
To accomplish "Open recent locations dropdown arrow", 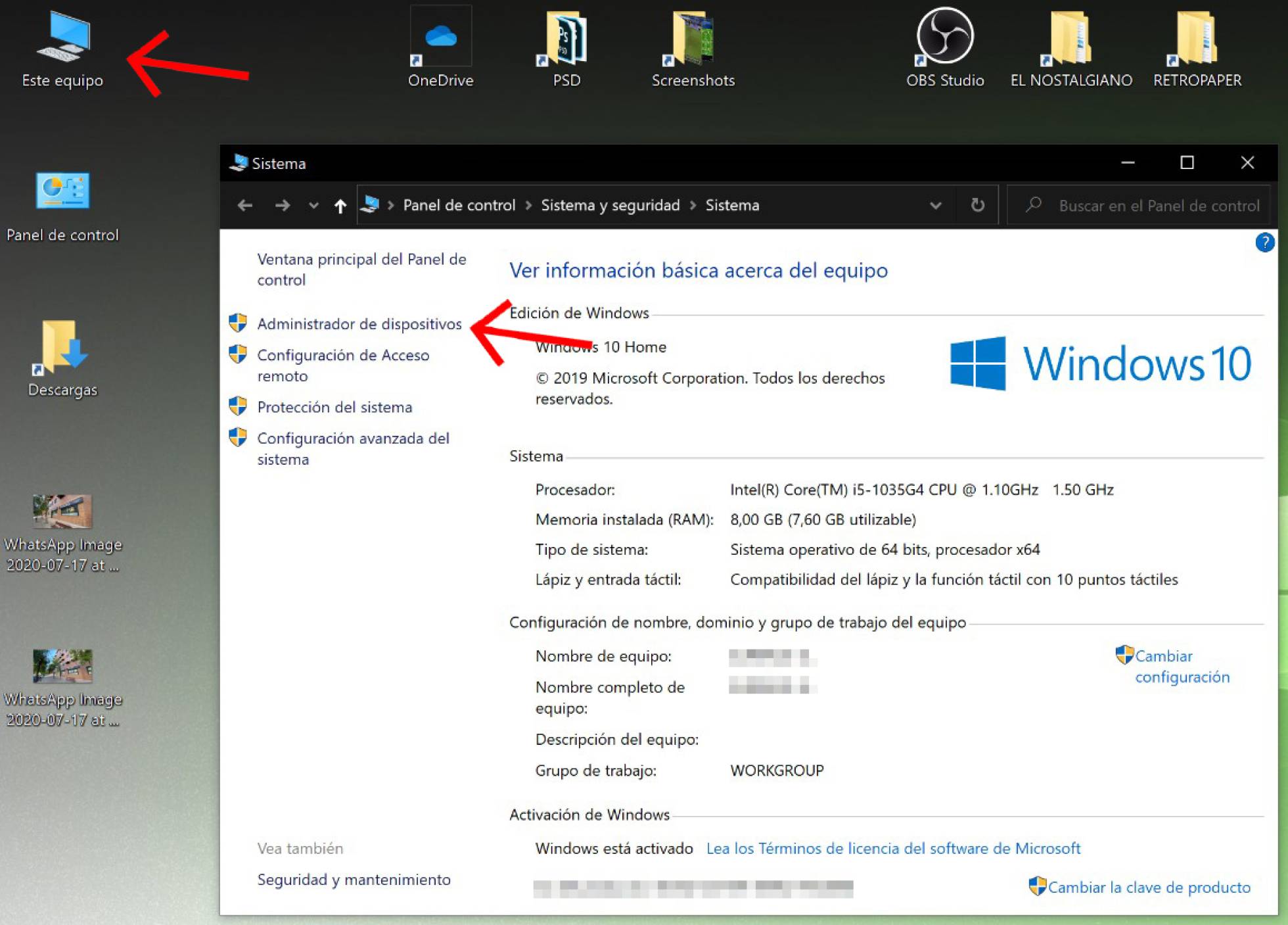I will point(313,206).
